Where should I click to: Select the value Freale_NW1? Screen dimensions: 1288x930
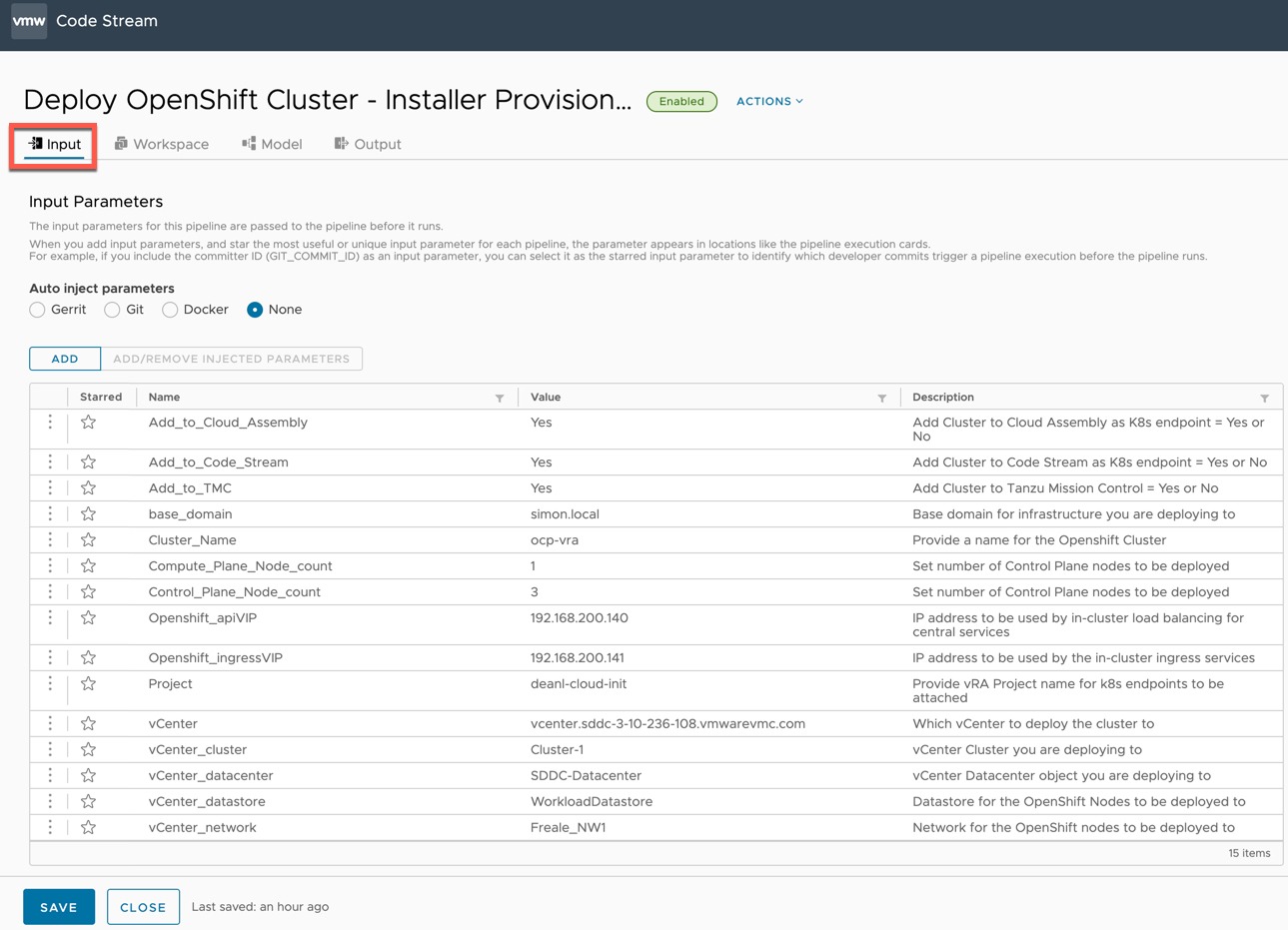pos(569,828)
